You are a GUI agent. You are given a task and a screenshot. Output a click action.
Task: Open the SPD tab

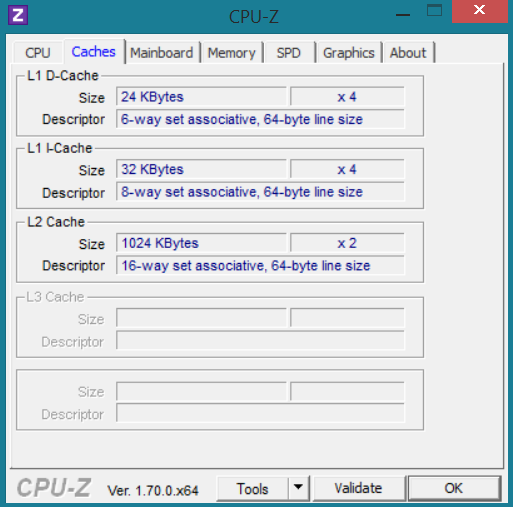(x=289, y=53)
